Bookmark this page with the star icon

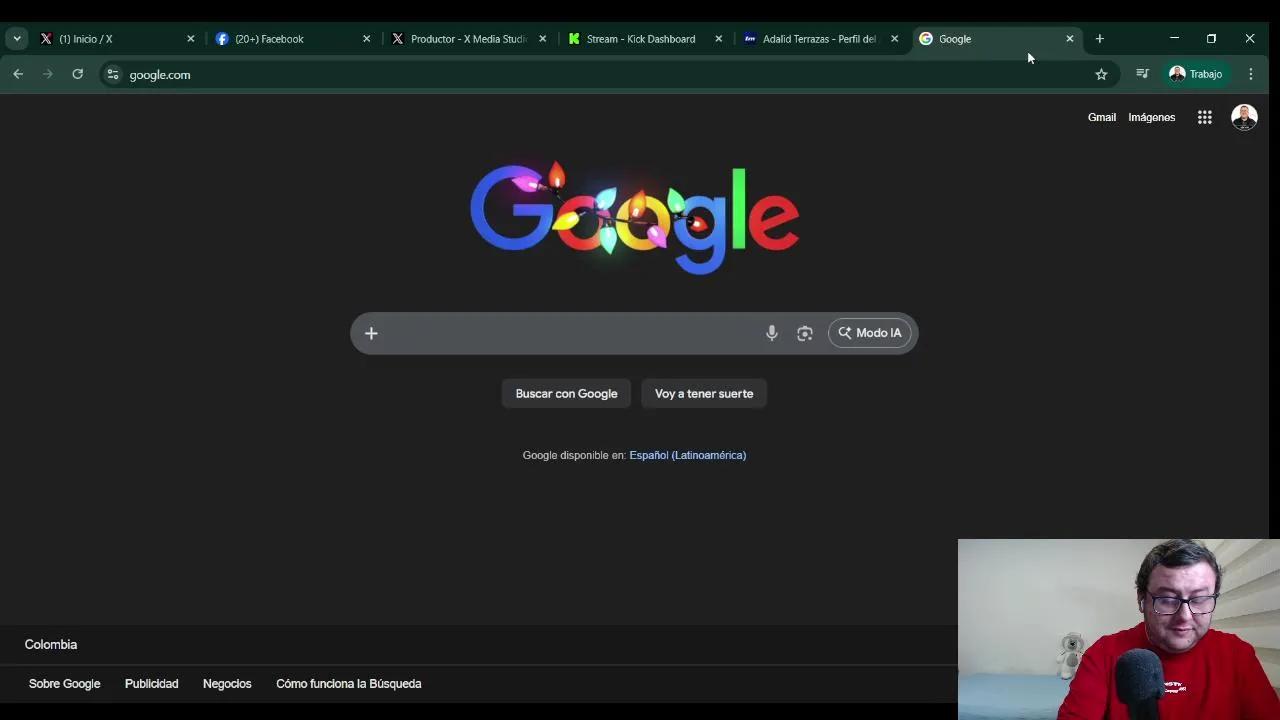[1101, 74]
